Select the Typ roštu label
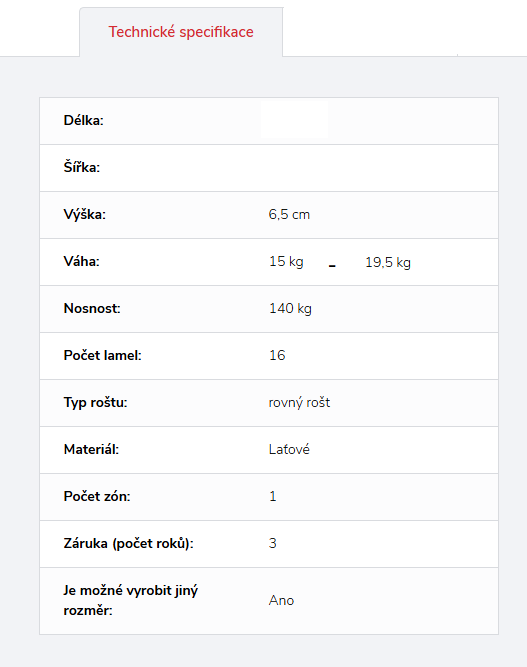 tap(95, 402)
